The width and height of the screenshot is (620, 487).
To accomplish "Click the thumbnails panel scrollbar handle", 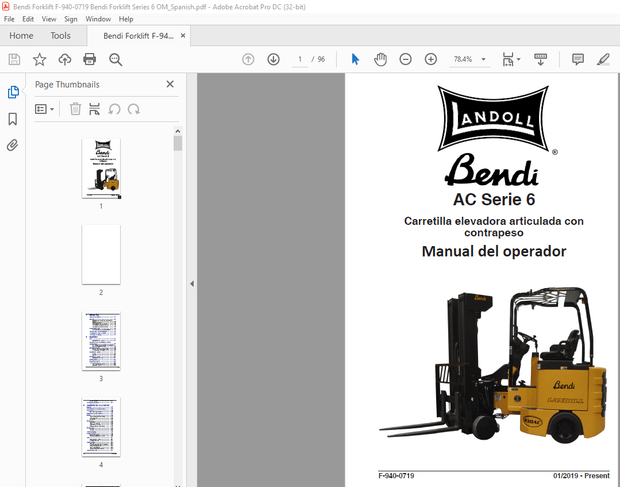I will coord(178,143).
